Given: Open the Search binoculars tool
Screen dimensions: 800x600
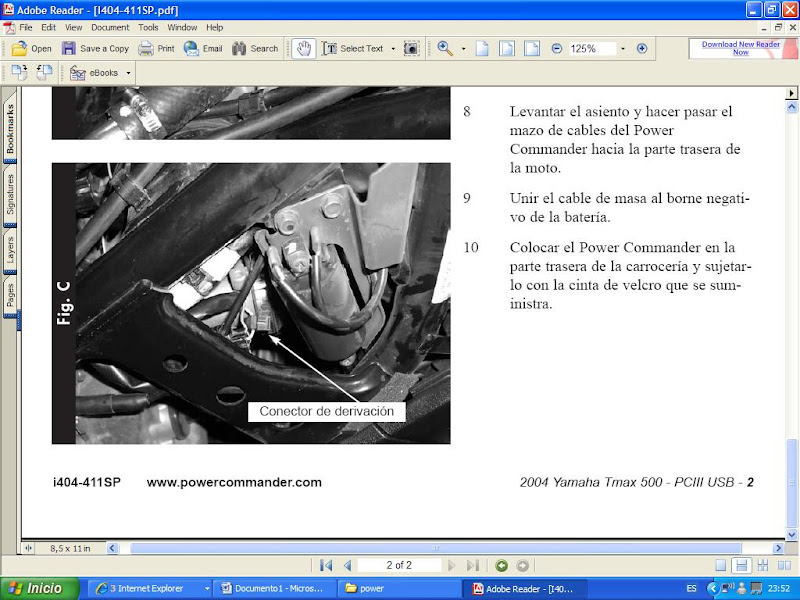Looking at the screenshot, I should (x=255, y=48).
